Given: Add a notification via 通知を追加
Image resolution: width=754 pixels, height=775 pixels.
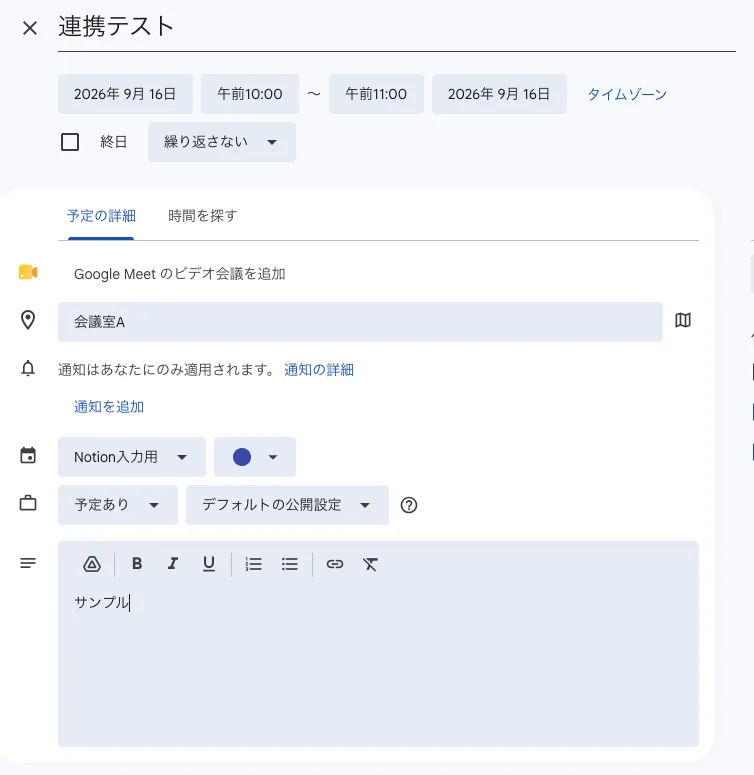Looking at the screenshot, I should click(109, 407).
